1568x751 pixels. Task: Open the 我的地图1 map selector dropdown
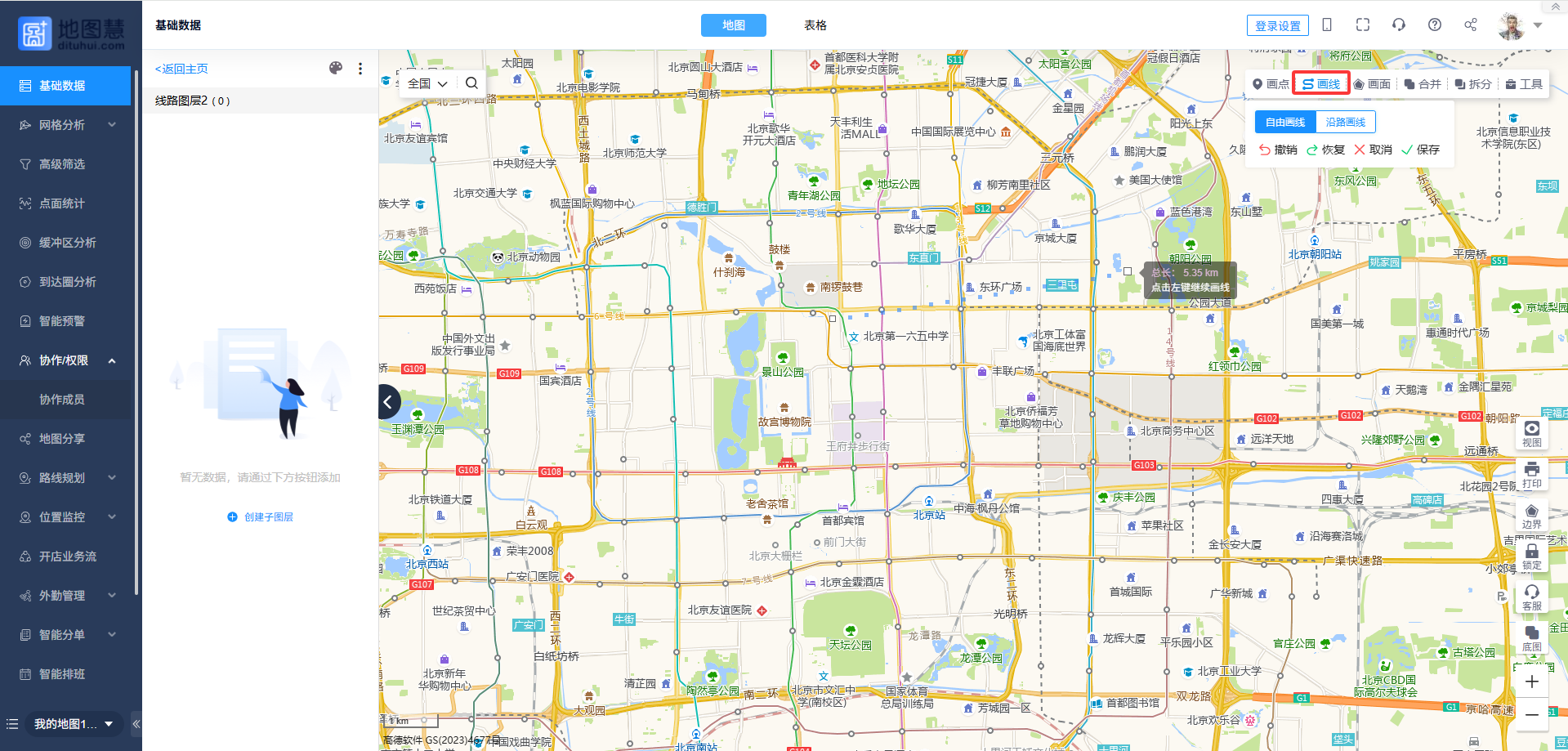(74, 724)
